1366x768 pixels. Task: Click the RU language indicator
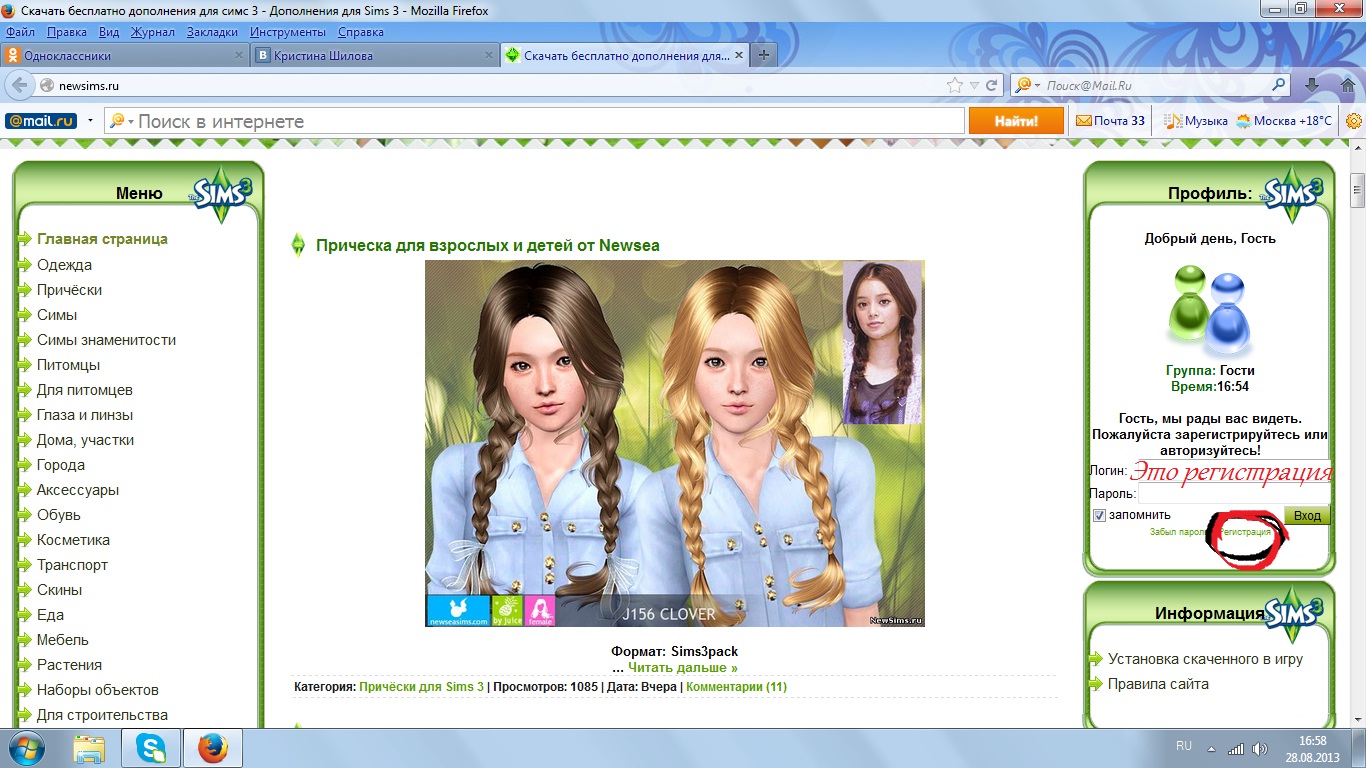click(1183, 747)
